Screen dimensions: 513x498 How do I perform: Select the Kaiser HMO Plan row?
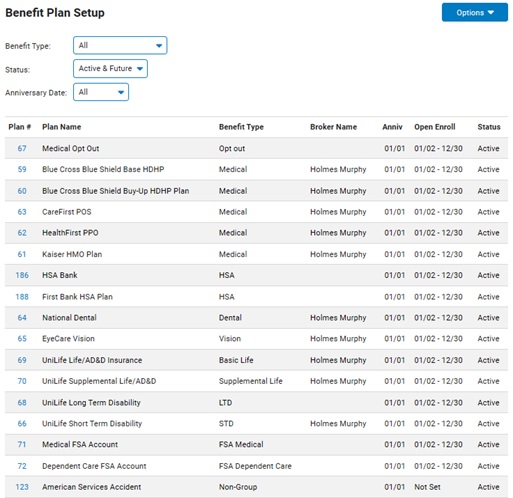[256, 254]
